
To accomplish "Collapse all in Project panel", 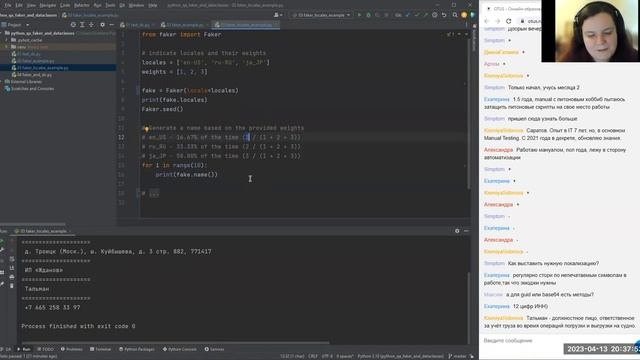I will point(91,25).
